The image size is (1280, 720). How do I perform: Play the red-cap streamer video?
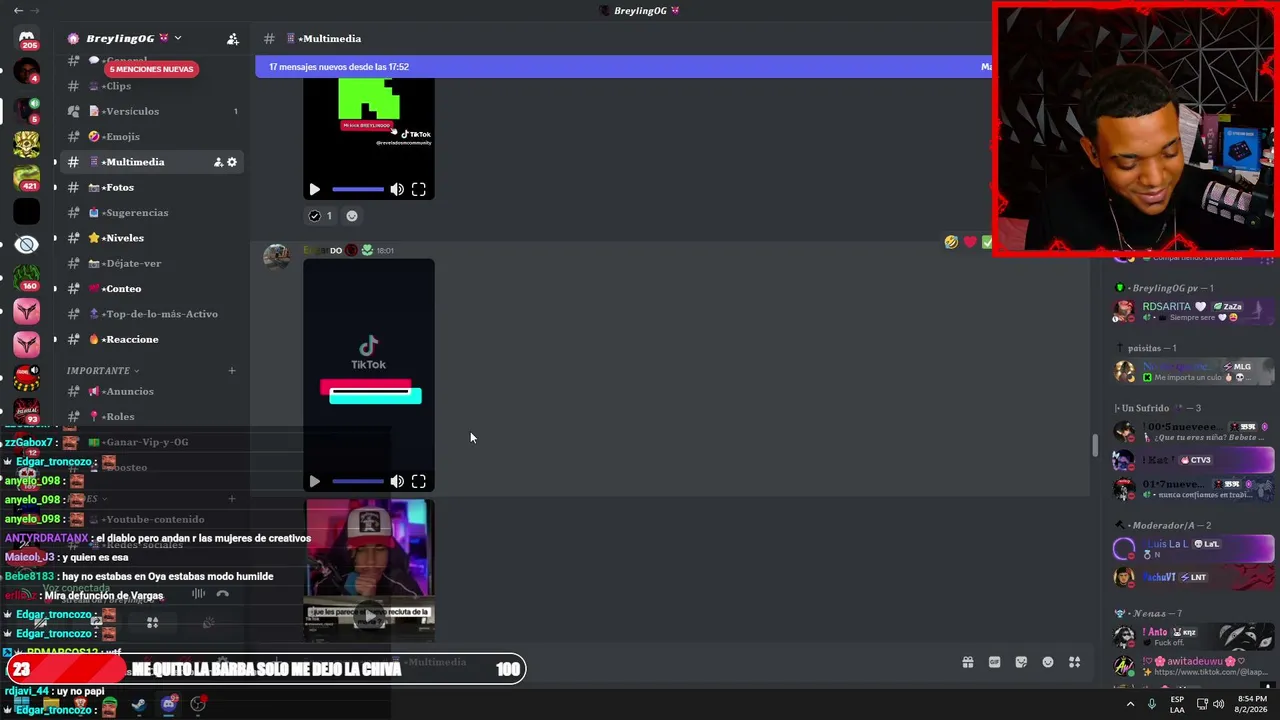(370, 616)
